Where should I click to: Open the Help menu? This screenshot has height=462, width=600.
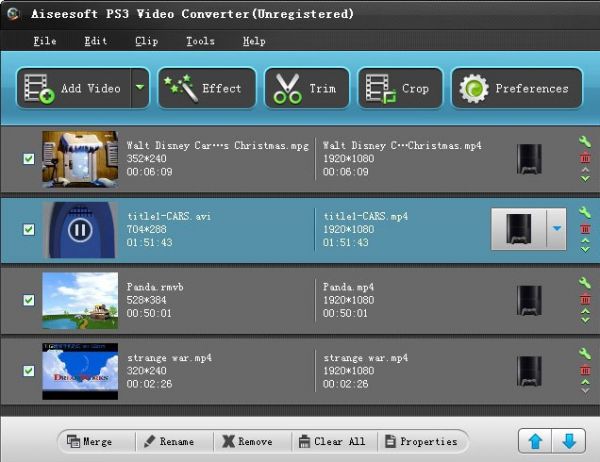254,41
